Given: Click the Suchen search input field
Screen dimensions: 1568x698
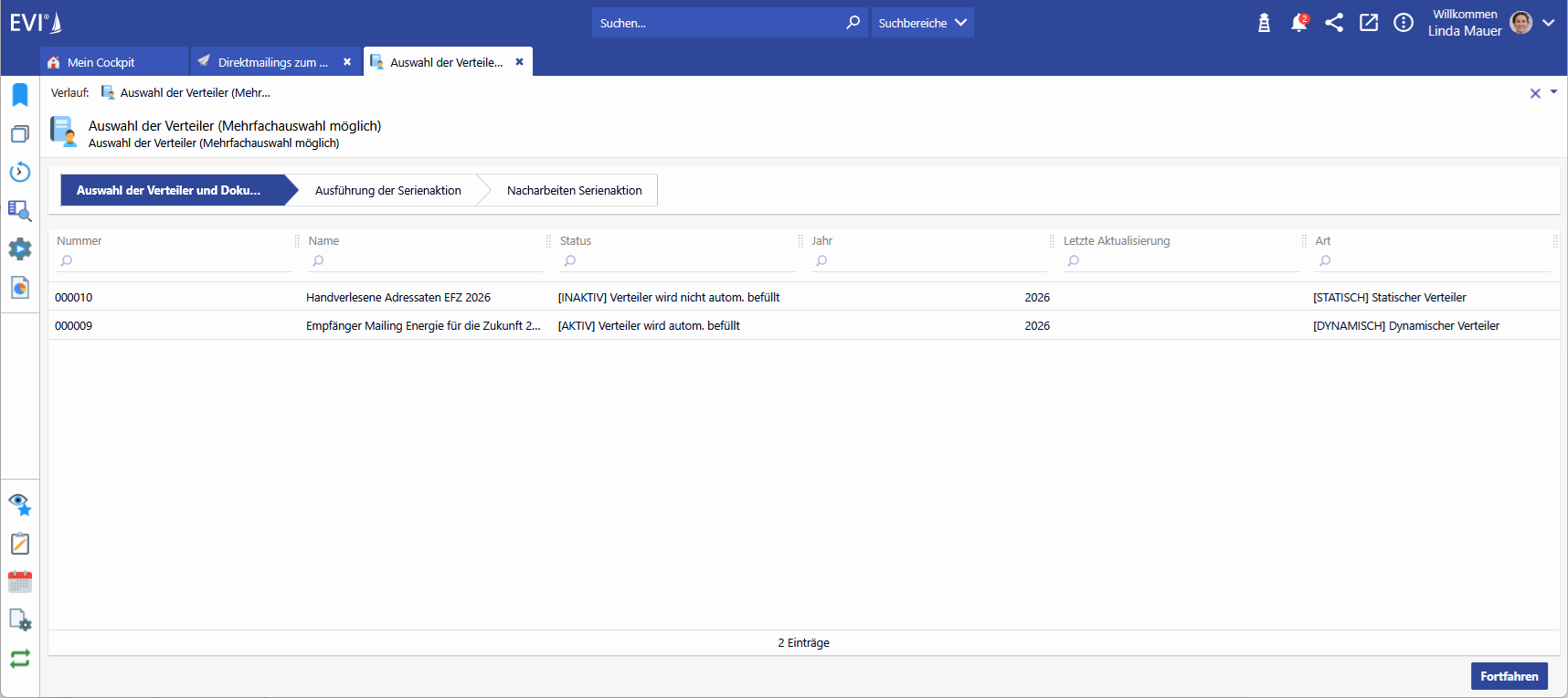Looking at the screenshot, I should pyautogui.click(x=717, y=23).
